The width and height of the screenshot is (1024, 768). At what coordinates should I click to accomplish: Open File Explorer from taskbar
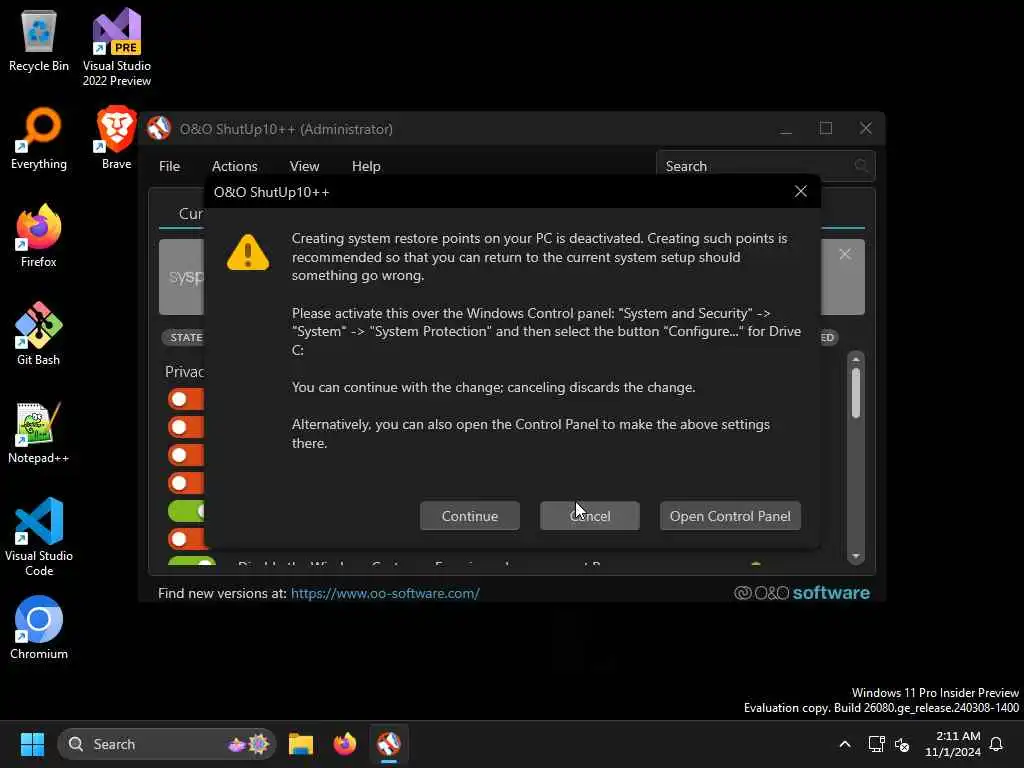click(x=301, y=744)
